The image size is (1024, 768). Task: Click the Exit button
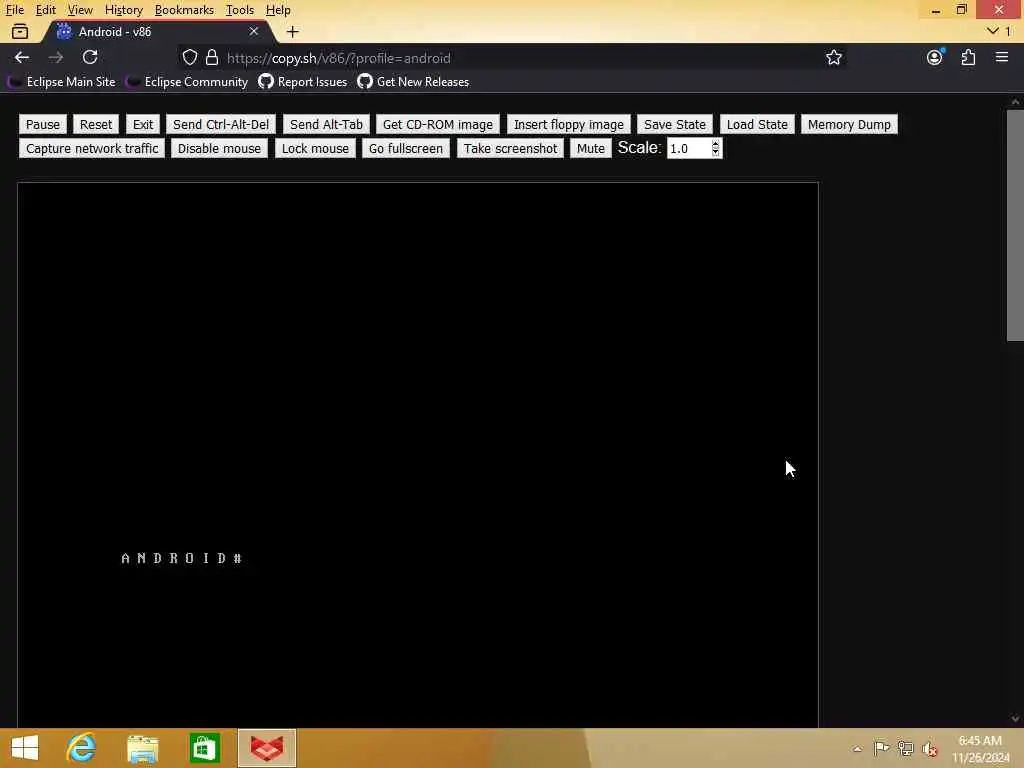coord(143,124)
